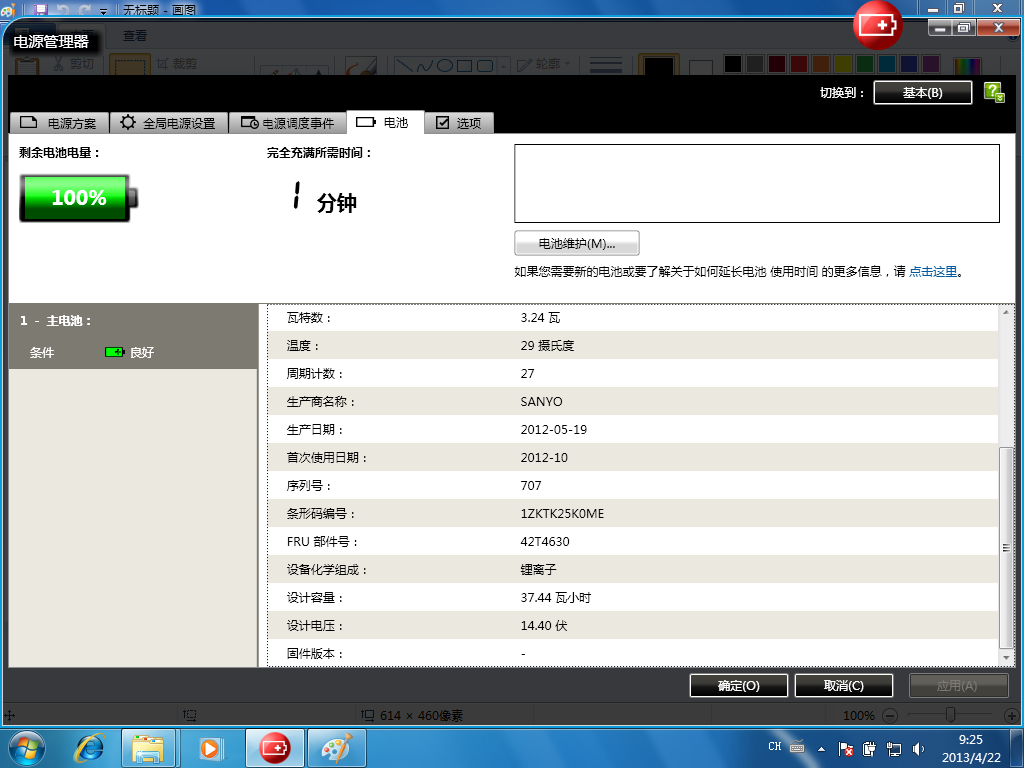Click the Power Manager taskbar icon
Image resolution: width=1024 pixels, height=768 pixels.
[274, 748]
